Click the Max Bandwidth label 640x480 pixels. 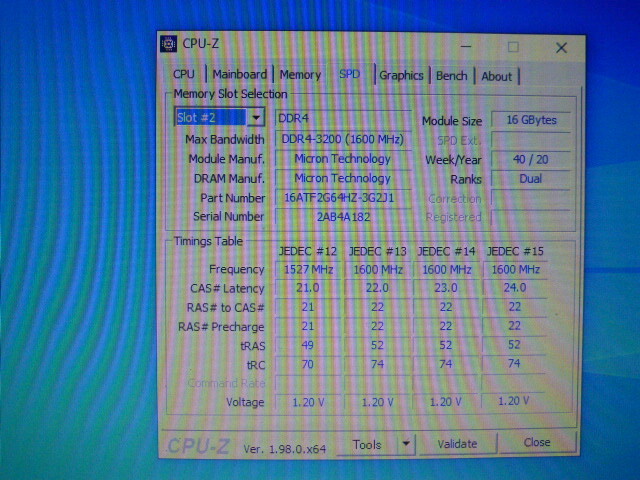coord(225,140)
